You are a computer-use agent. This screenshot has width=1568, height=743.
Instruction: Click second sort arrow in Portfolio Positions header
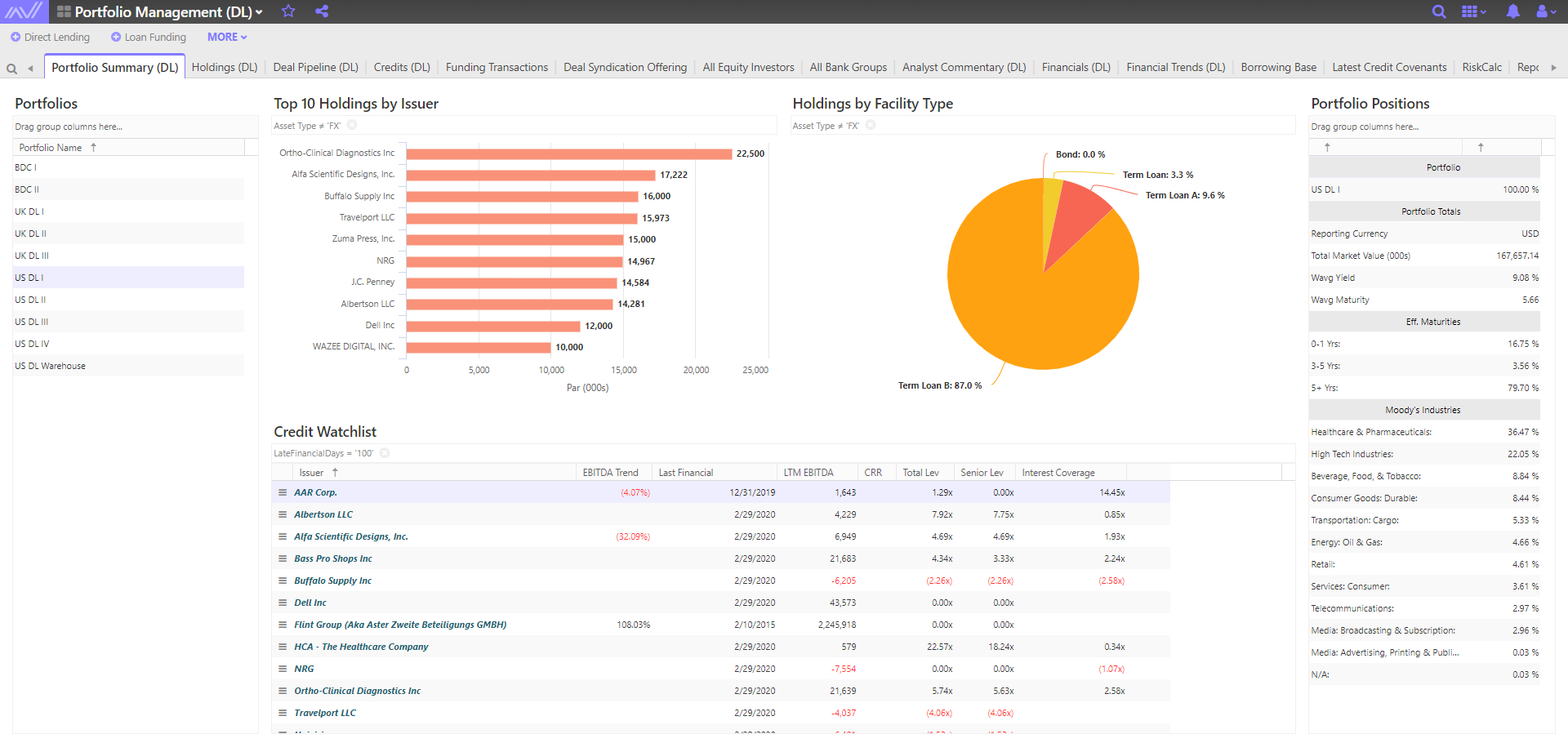pyautogui.click(x=1481, y=147)
